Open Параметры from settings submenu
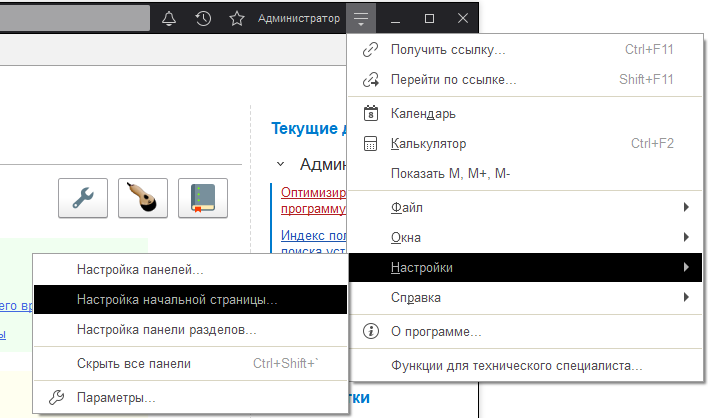Screen dimensions: 708x418 pyautogui.click(x=116, y=398)
